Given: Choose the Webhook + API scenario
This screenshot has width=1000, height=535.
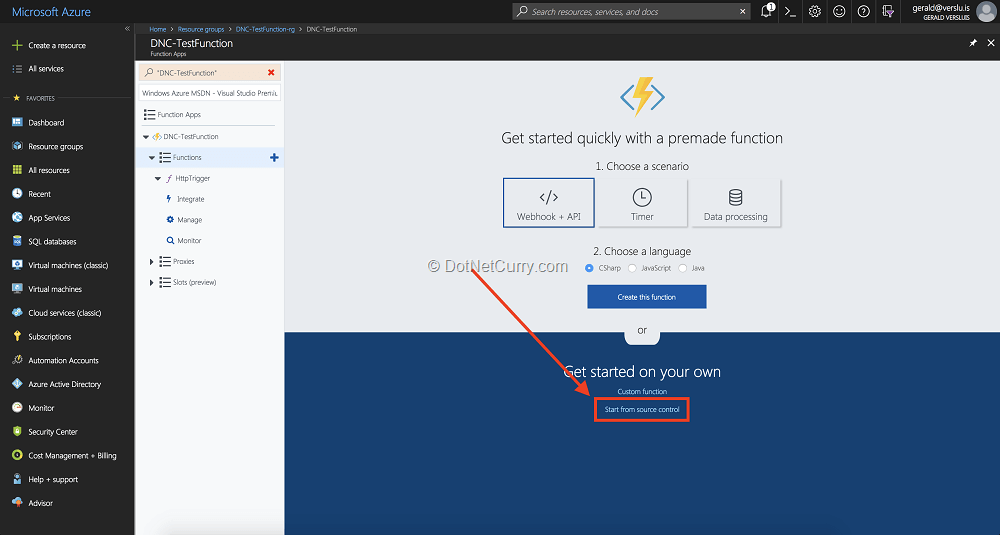Looking at the screenshot, I should tap(548, 203).
